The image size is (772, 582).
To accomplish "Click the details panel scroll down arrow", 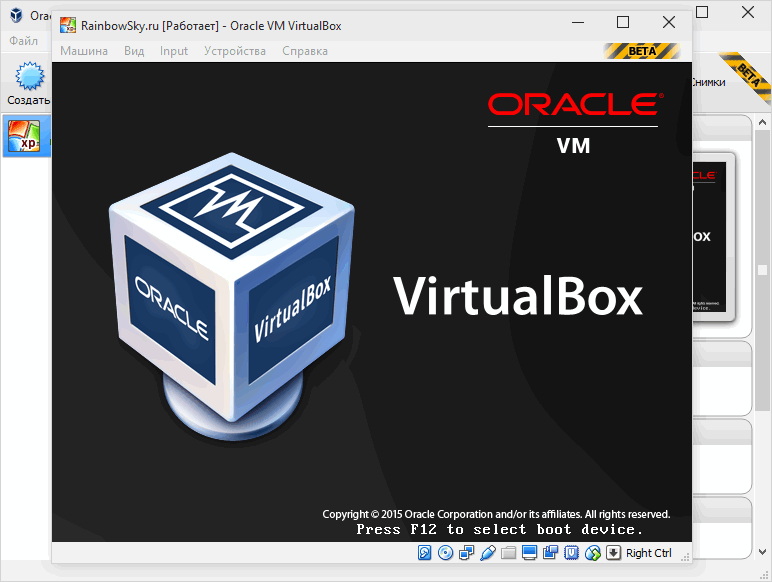I will (762, 552).
